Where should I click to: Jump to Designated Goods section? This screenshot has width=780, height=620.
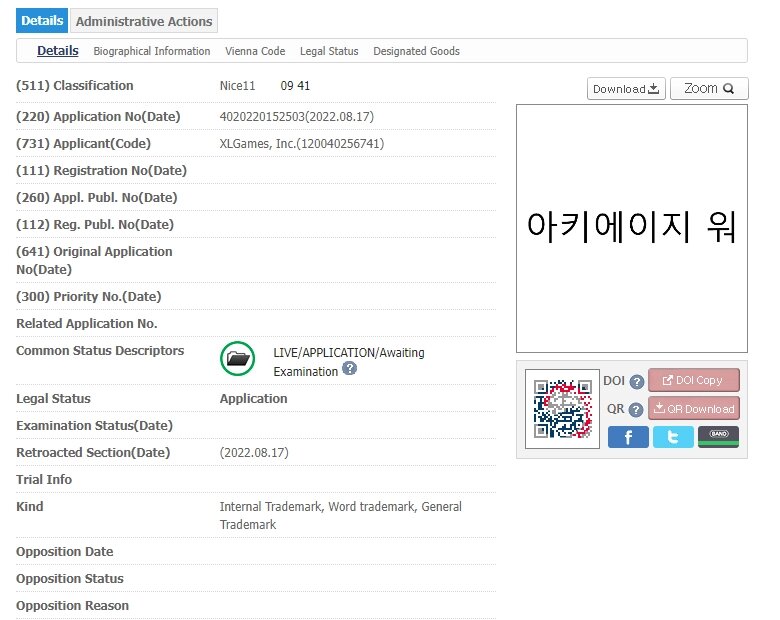416,51
